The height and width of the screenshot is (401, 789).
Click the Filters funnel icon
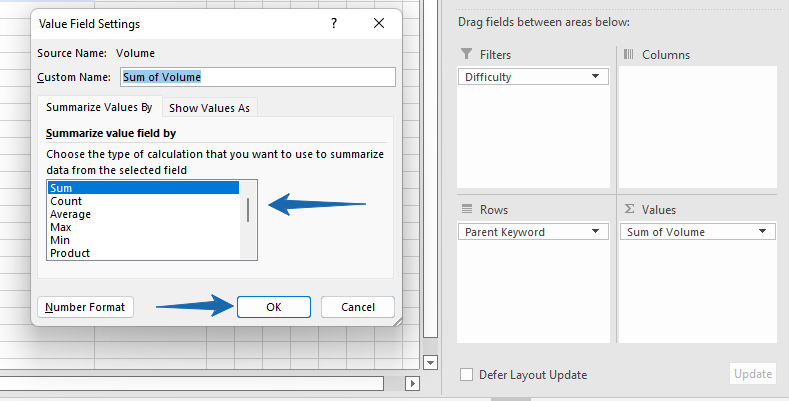click(466, 54)
